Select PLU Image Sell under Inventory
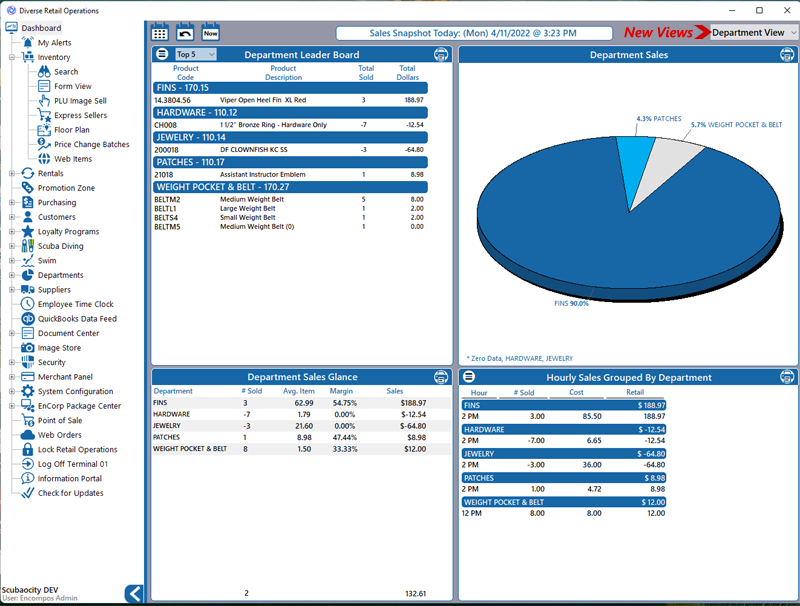 [80, 101]
